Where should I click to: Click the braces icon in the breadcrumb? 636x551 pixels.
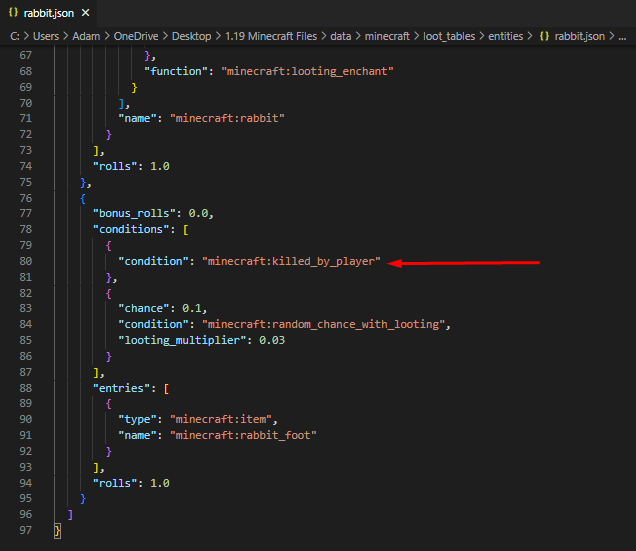tap(545, 36)
